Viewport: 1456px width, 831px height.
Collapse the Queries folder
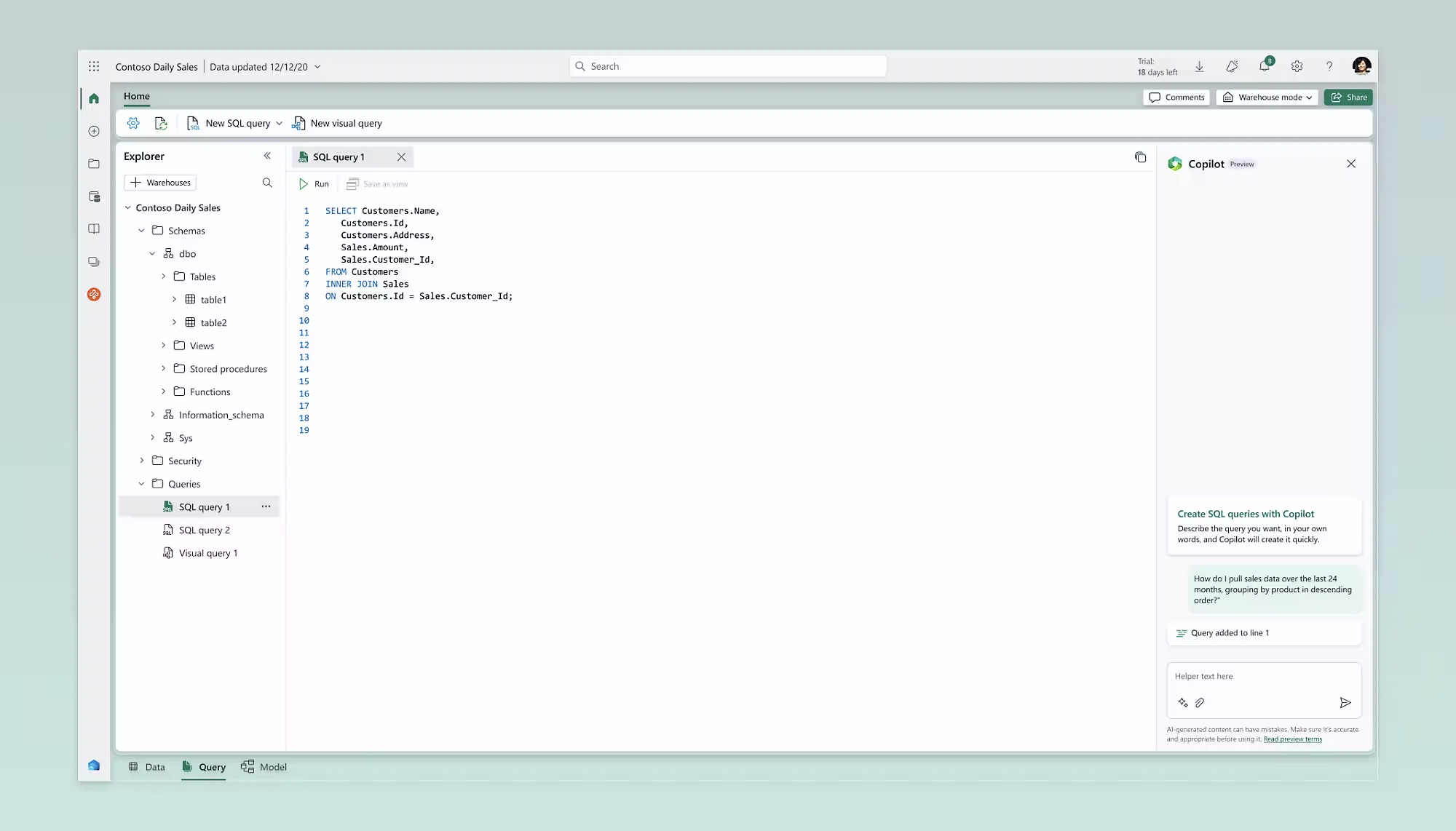(141, 484)
